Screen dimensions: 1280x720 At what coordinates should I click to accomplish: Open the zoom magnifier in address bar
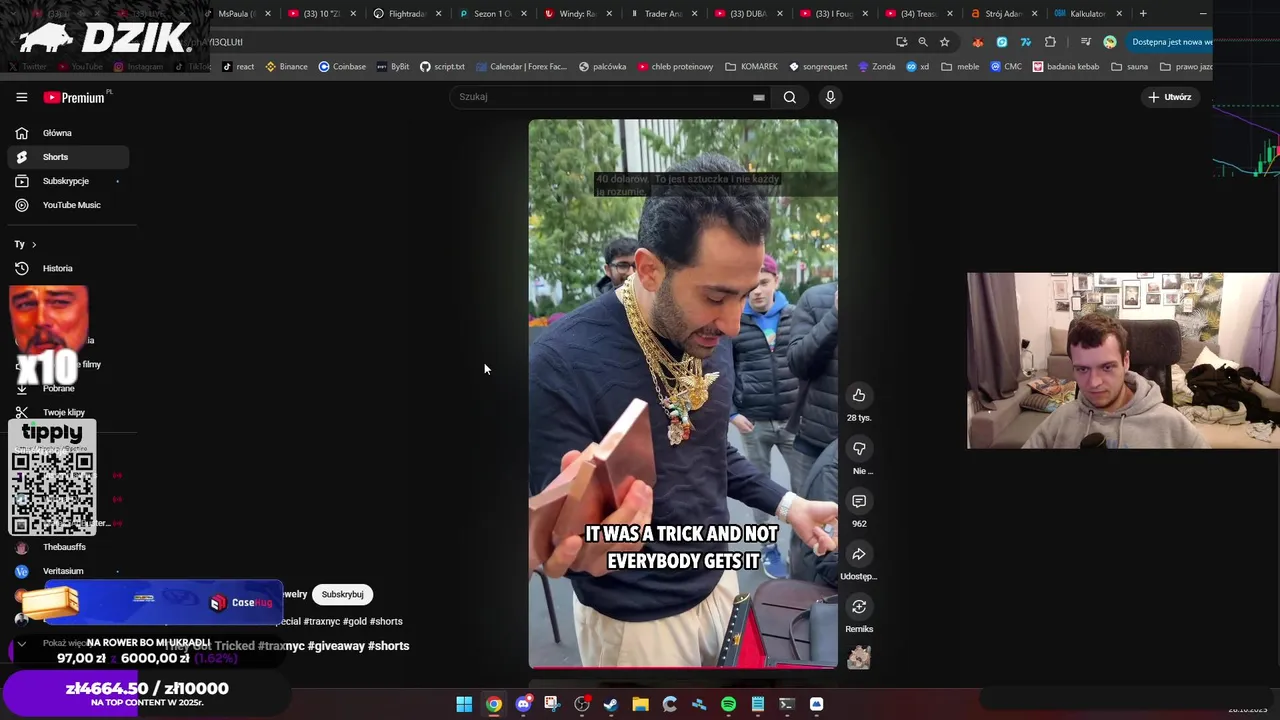tap(923, 42)
